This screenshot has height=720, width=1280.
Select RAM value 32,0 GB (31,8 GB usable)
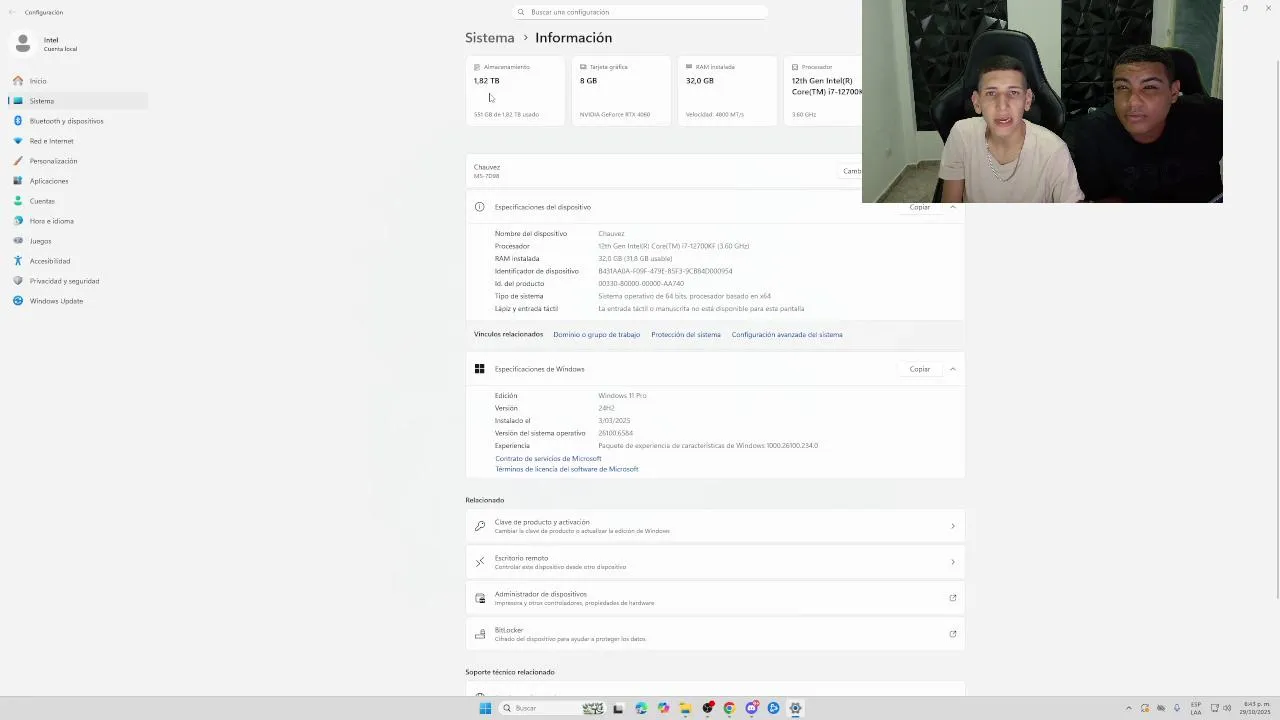(x=635, y=259)
